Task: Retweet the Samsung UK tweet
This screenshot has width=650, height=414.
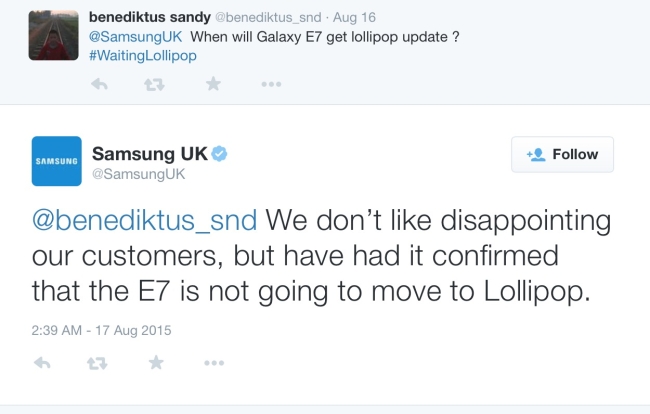Action: [x=99, y=362]
